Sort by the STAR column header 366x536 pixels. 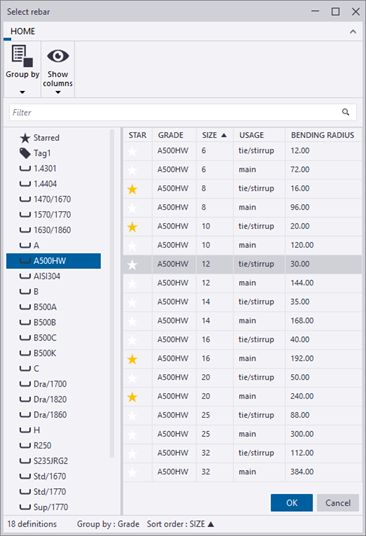[x=138, y=135]
